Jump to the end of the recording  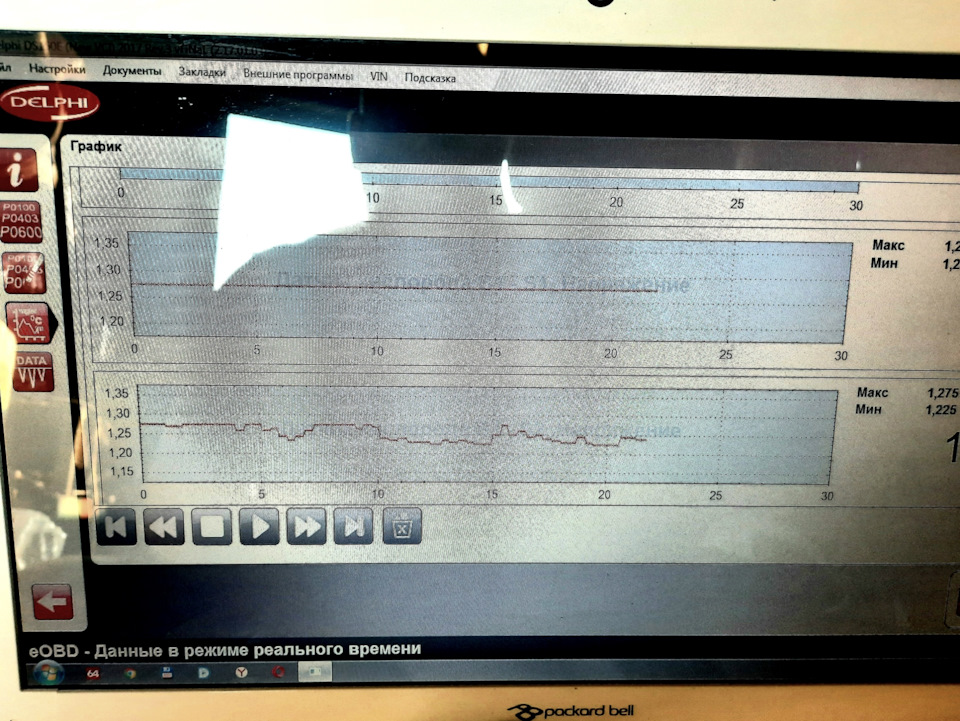(x=353, y=526)
